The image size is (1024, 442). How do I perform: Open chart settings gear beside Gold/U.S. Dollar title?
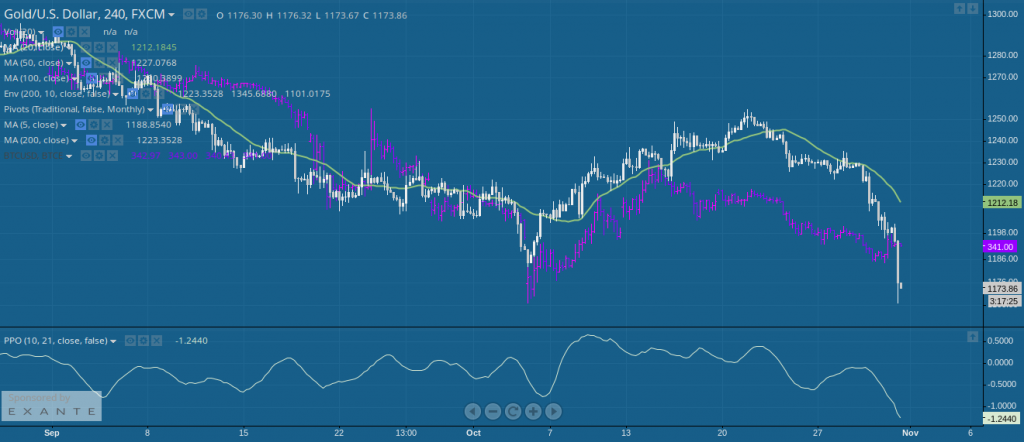203,15
